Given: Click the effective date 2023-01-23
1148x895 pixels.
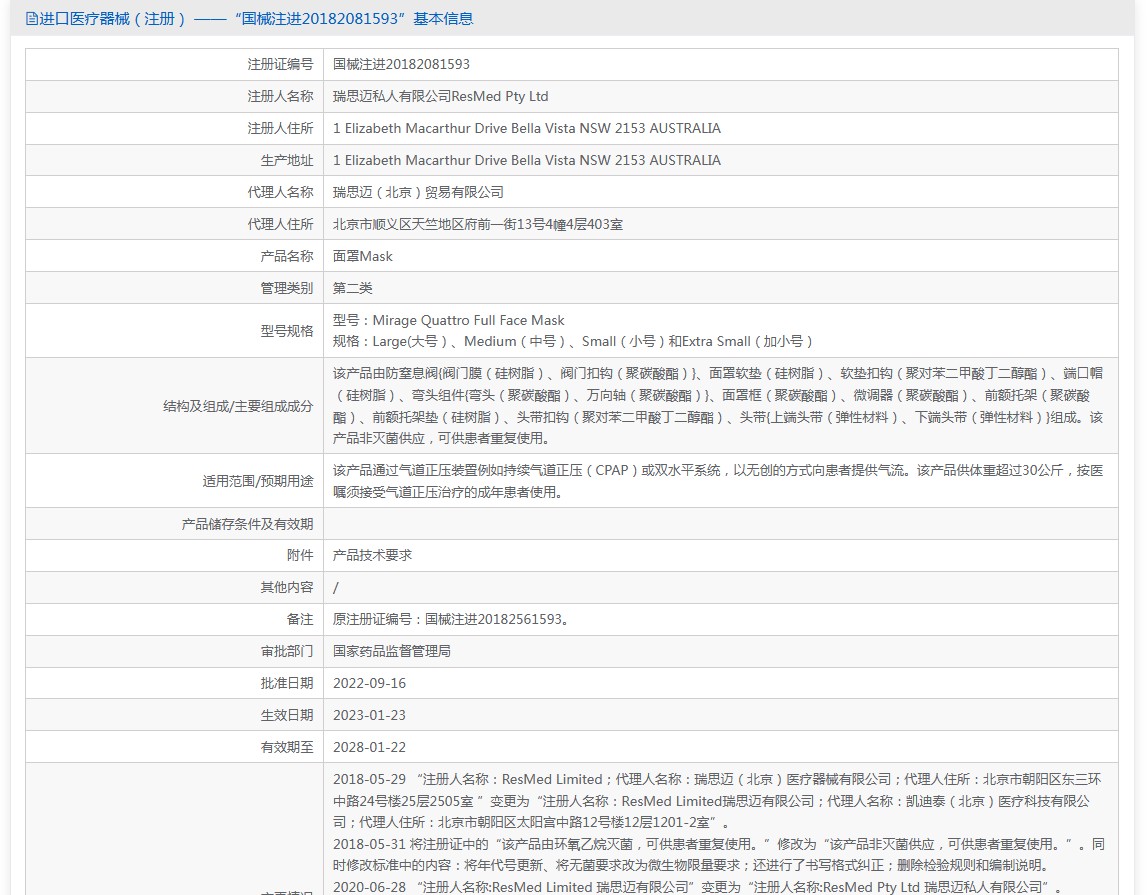Looking at the screenshot, I should click(x=369, y=715).
